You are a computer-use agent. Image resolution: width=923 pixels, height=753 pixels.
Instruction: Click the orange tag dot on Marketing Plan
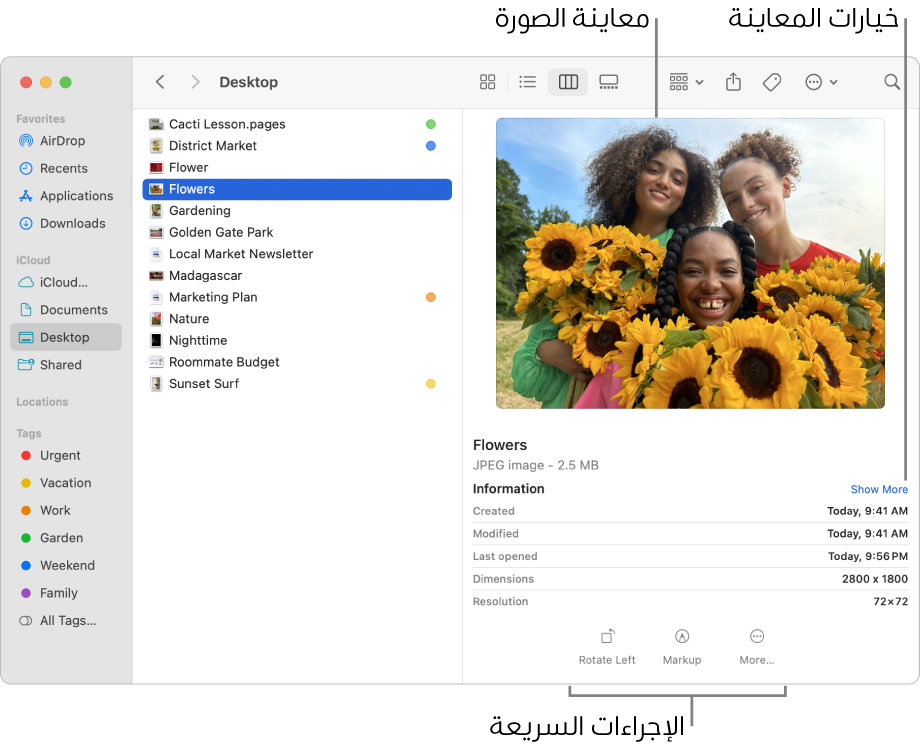coord(431,297)
